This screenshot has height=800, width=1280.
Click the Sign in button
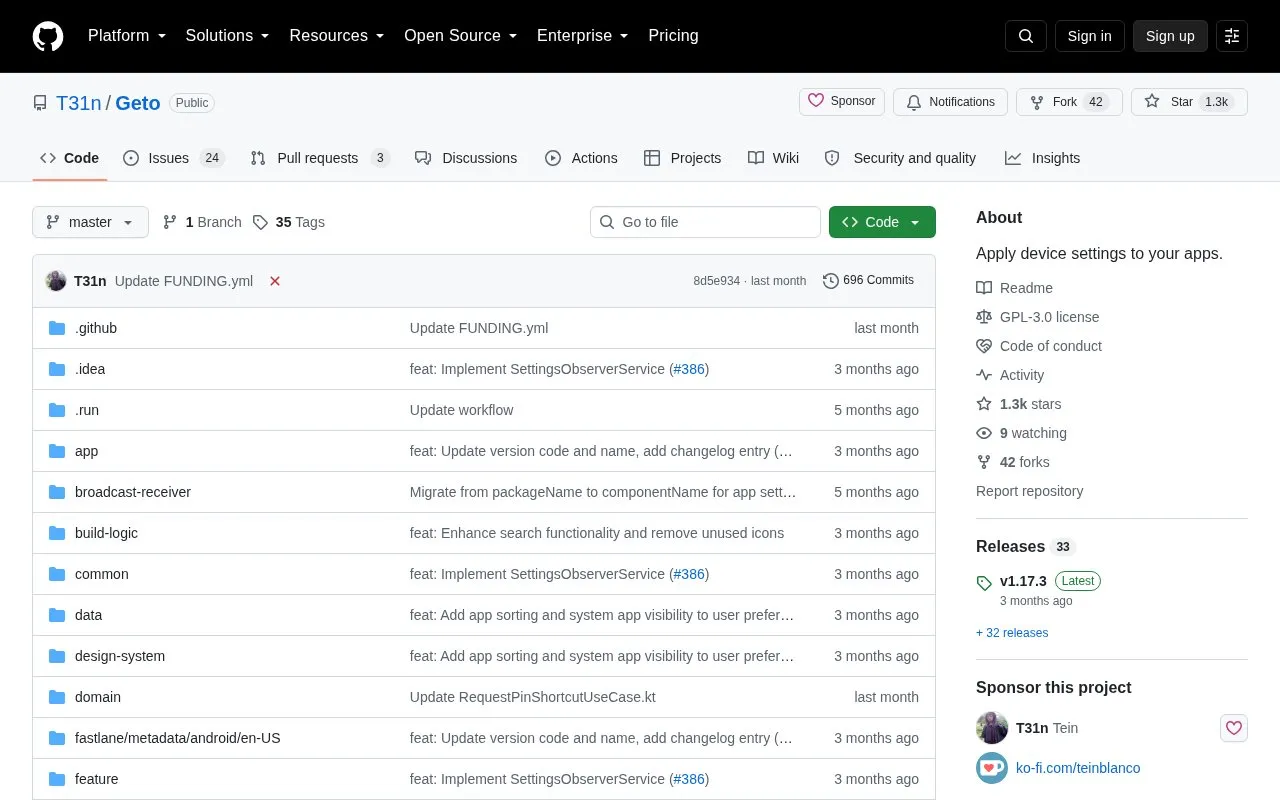tap(1090, 36)
